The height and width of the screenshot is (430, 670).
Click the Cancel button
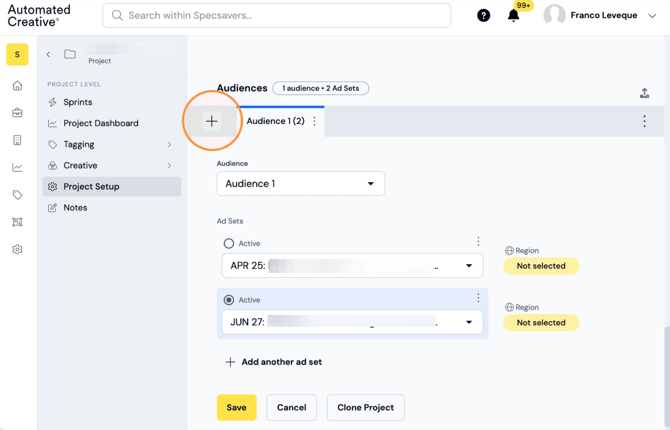[x=292, y=407]
